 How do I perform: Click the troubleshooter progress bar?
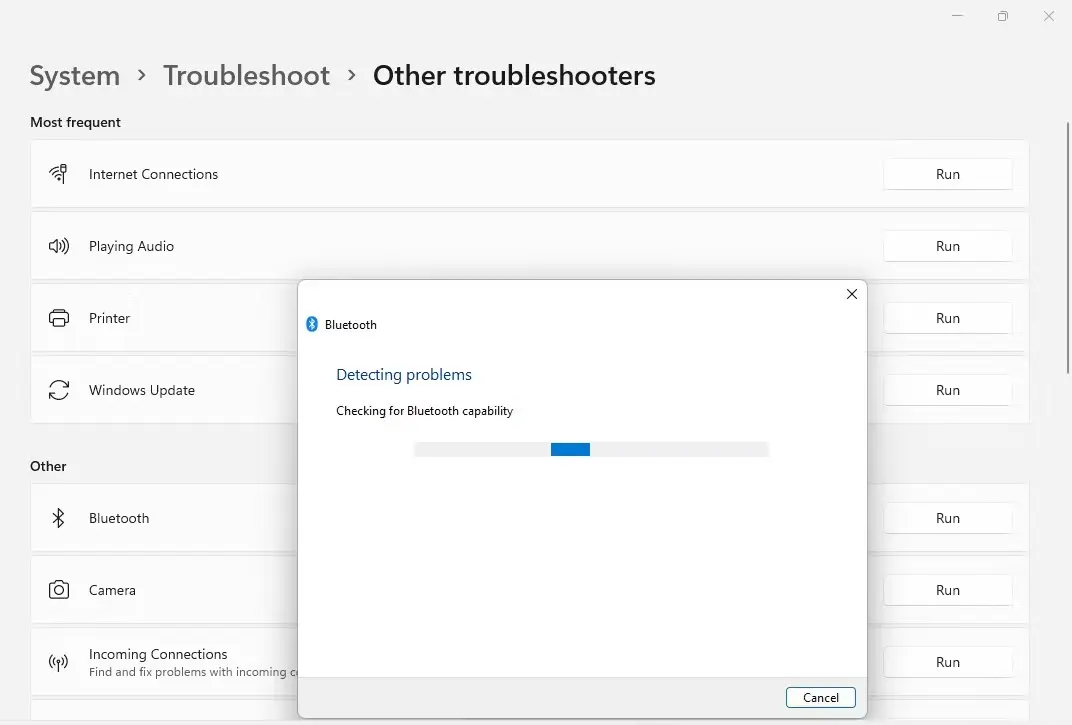(591, 449)
